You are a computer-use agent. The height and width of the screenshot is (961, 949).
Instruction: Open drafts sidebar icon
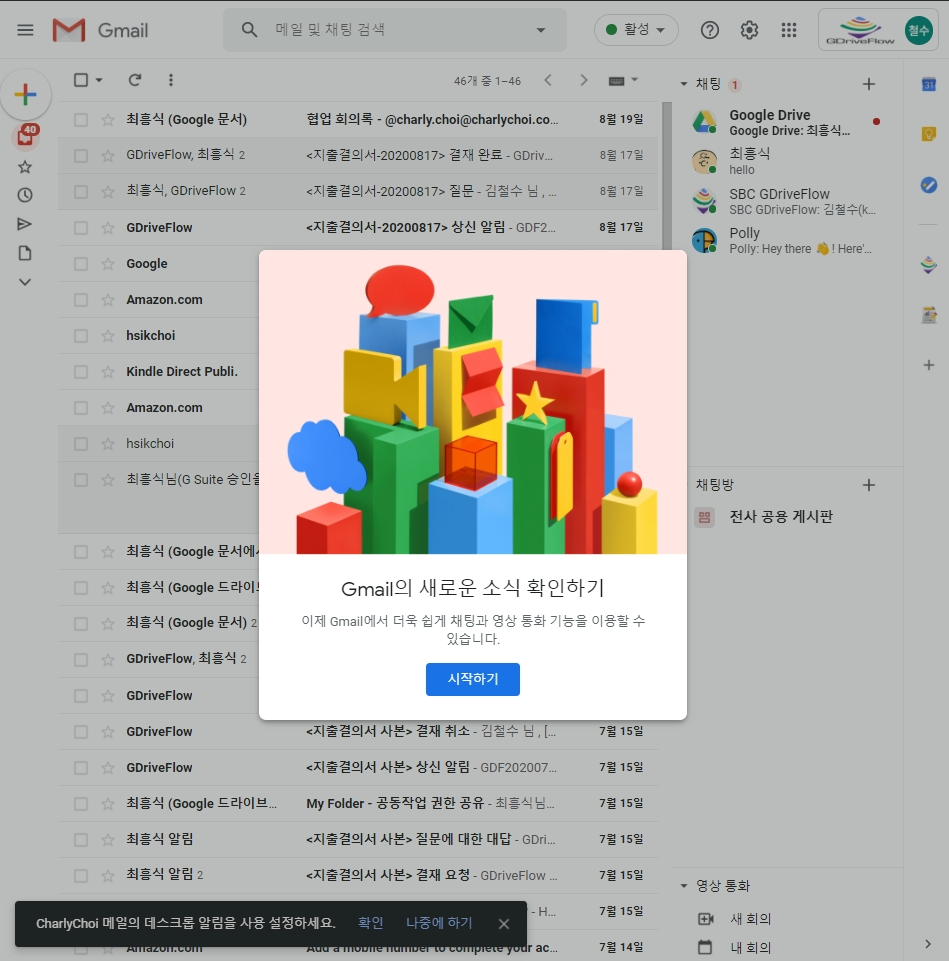[x=25, y=253]
